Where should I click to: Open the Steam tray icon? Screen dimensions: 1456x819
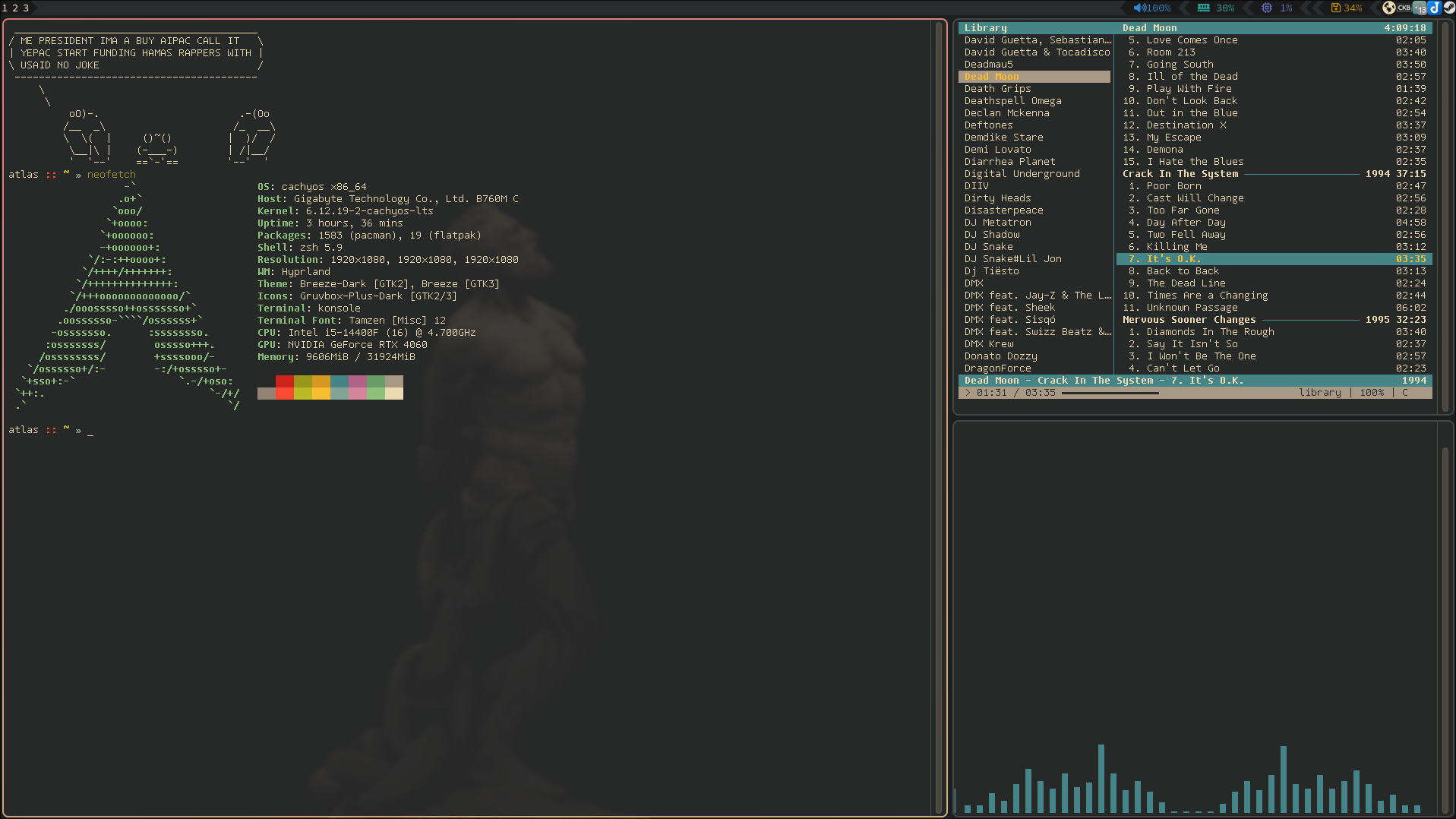(x=1448, y=8)
